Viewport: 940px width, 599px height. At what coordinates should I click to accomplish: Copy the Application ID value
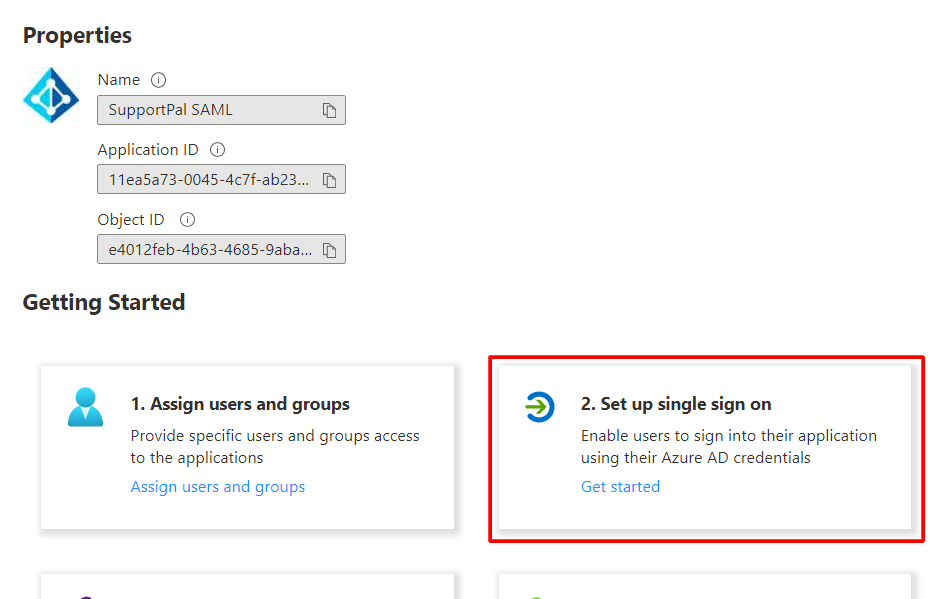tap(329, 180)
